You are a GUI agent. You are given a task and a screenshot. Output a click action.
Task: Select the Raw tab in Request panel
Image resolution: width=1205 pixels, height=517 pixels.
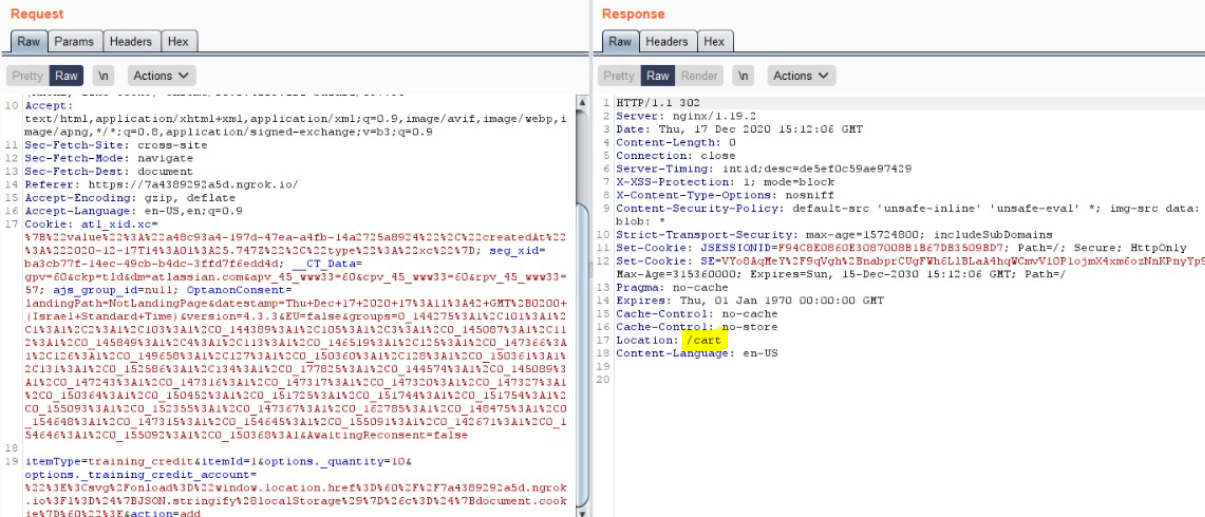point(28,42)
